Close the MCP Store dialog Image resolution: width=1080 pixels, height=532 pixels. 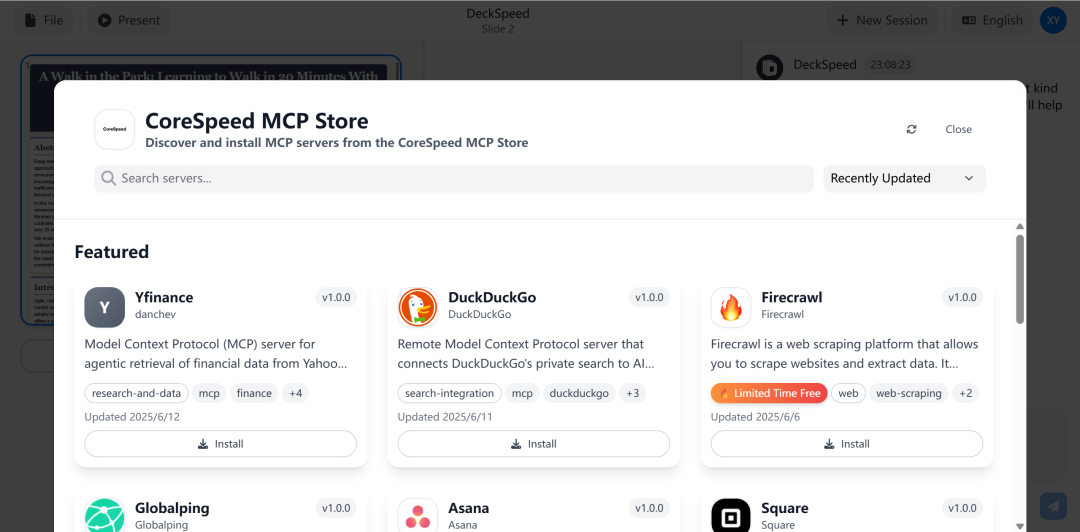pos(958,130)
